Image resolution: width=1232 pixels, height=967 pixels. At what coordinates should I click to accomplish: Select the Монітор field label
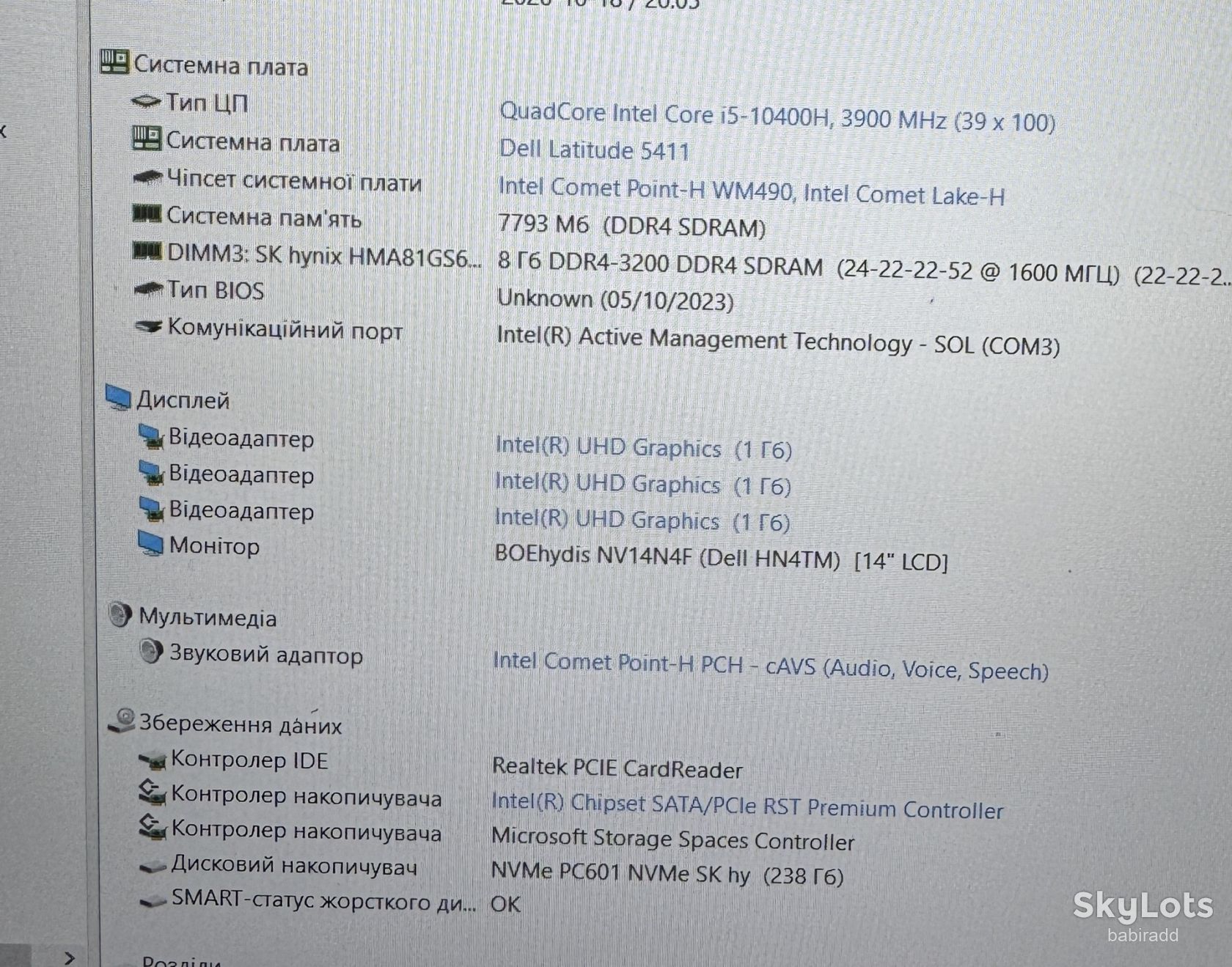pos(214,545)
